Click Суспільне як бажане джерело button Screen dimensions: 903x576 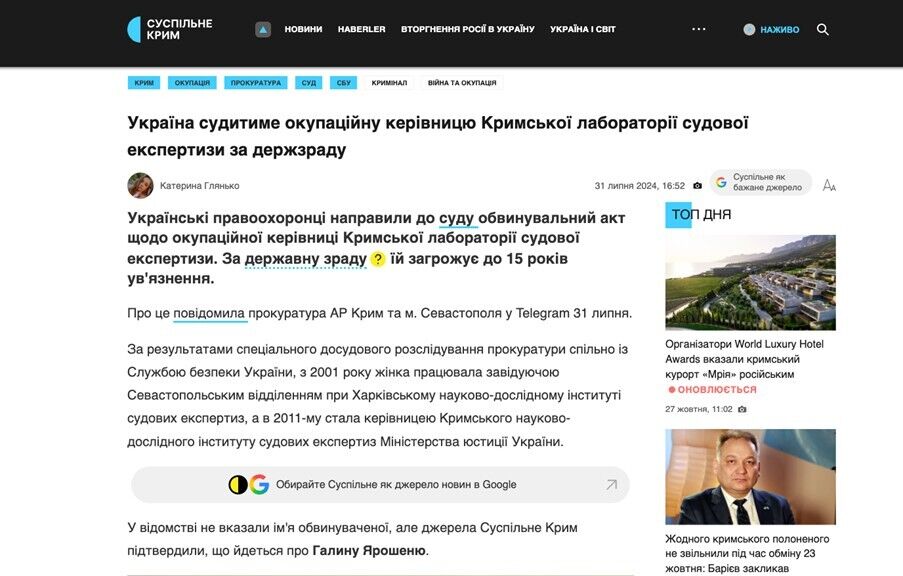coord(761,182)
